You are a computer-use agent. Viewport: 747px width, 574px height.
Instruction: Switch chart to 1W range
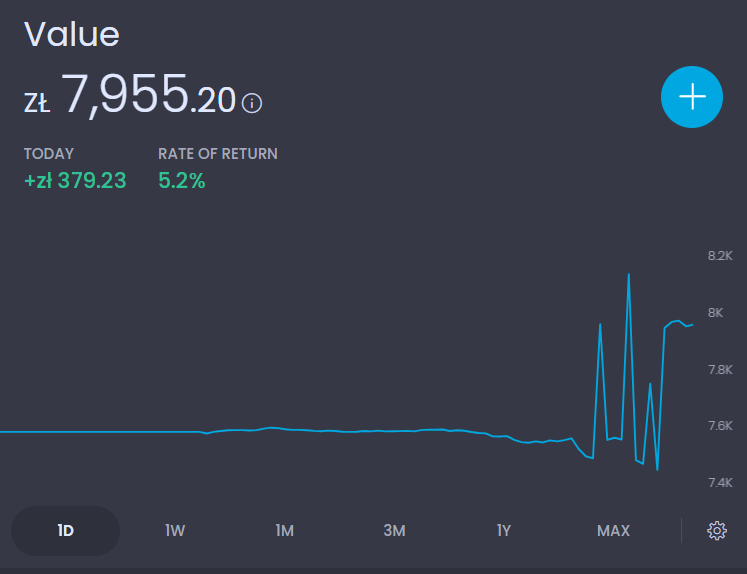(x=175, y=530)
